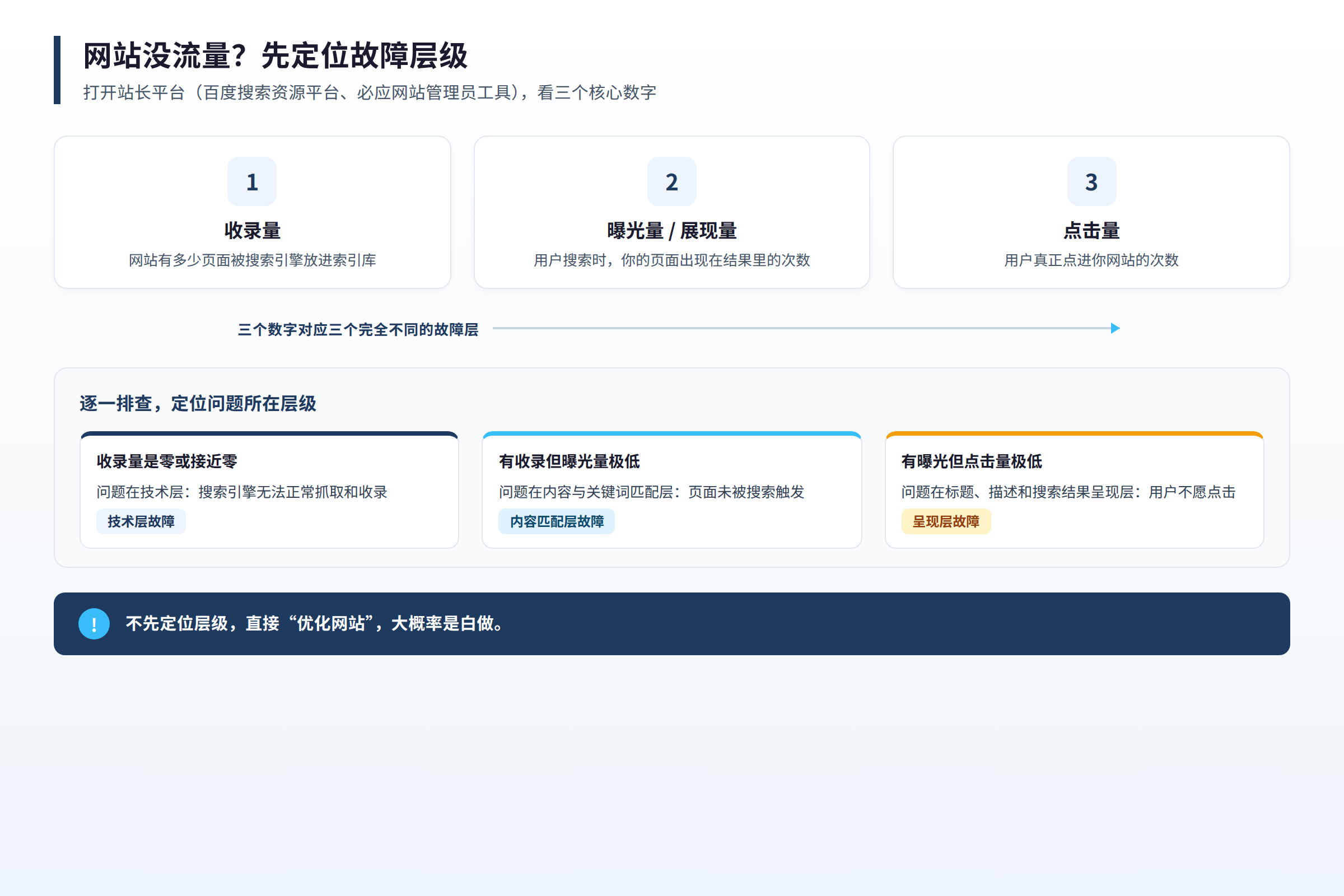This screenshot has height=896, width=1344.
Task: Click the heading 逐一排查，定位问题所在层级
Action: [198, 403]
